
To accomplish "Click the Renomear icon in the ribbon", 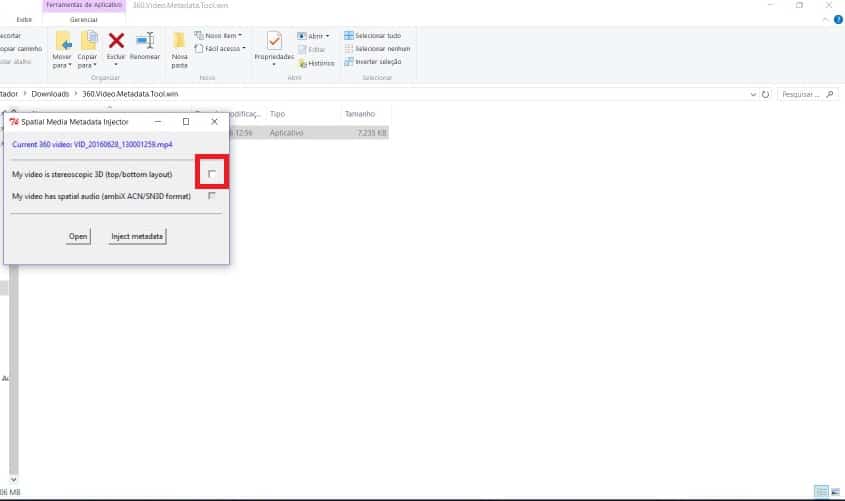I will coord(145,40).
